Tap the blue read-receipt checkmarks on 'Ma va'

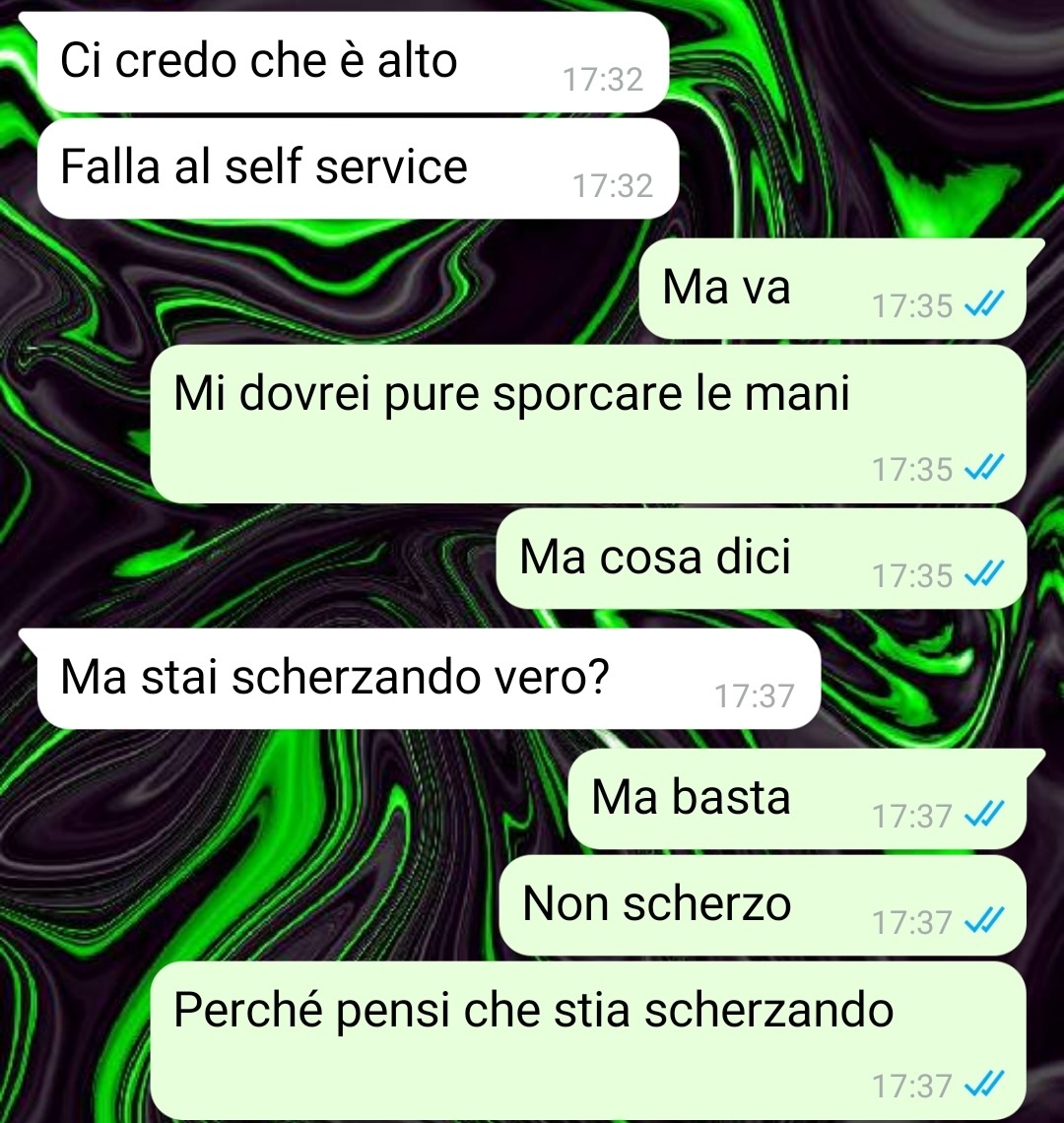pos(984,303)
